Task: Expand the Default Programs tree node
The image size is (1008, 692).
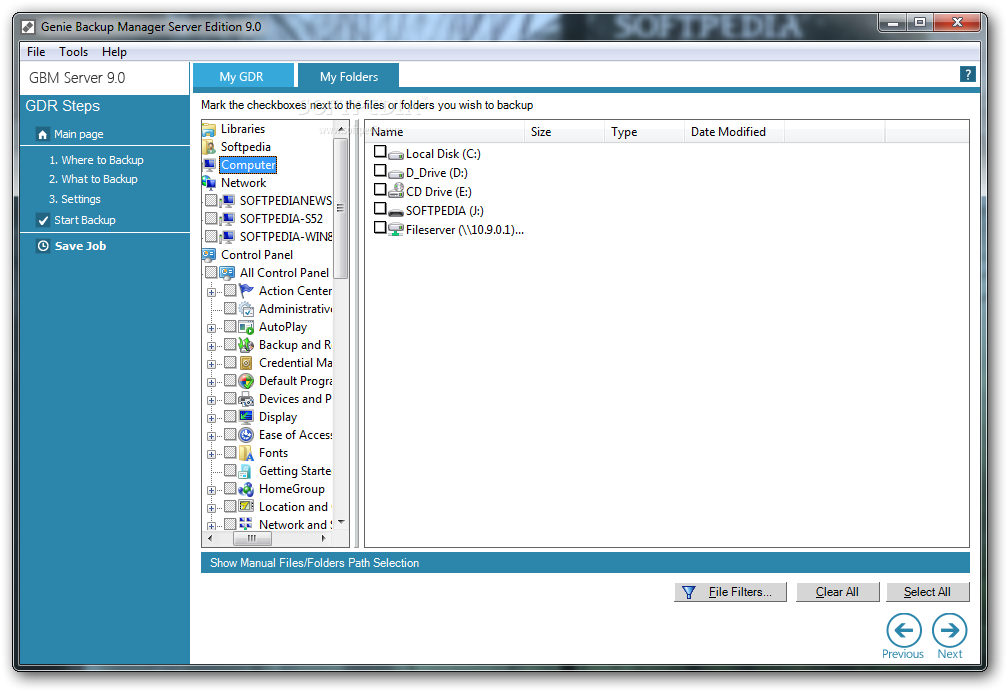Action: click(x=212, y=383)
